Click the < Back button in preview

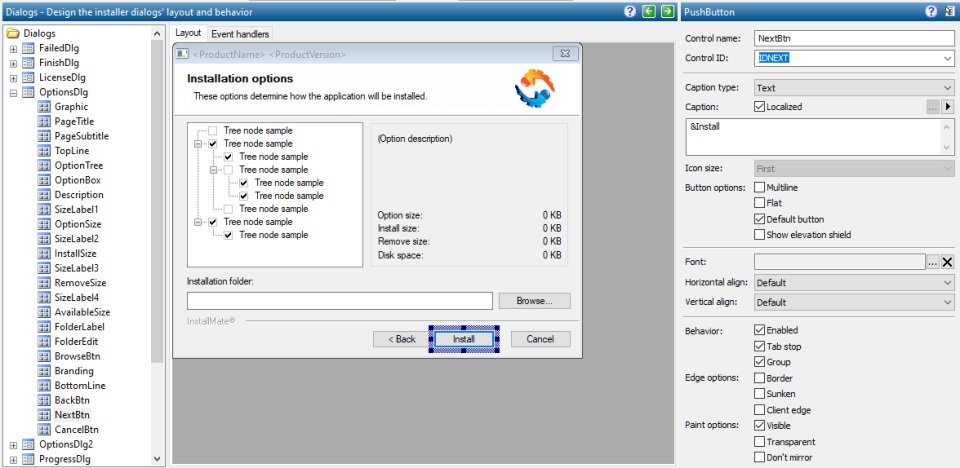[x=402, y=339]
